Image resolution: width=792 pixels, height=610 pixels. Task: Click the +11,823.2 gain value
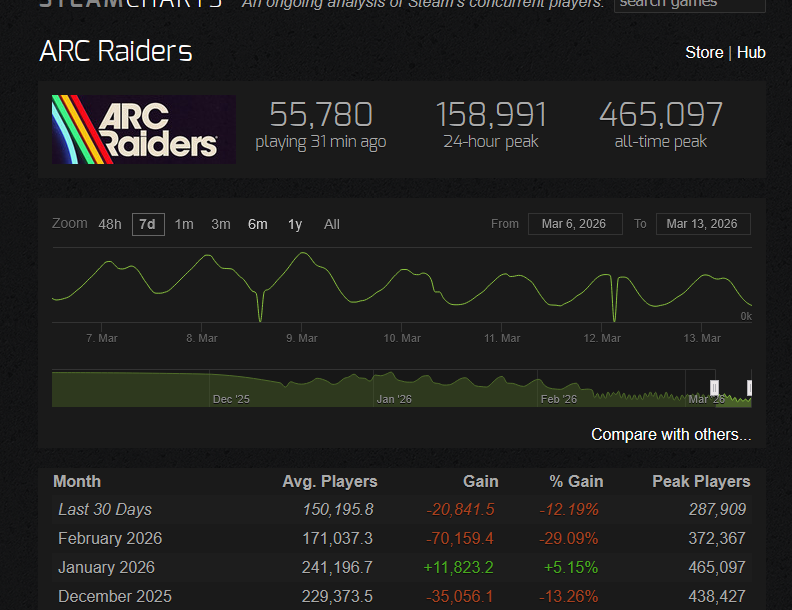pyautogui.click(x=459, y=568)
